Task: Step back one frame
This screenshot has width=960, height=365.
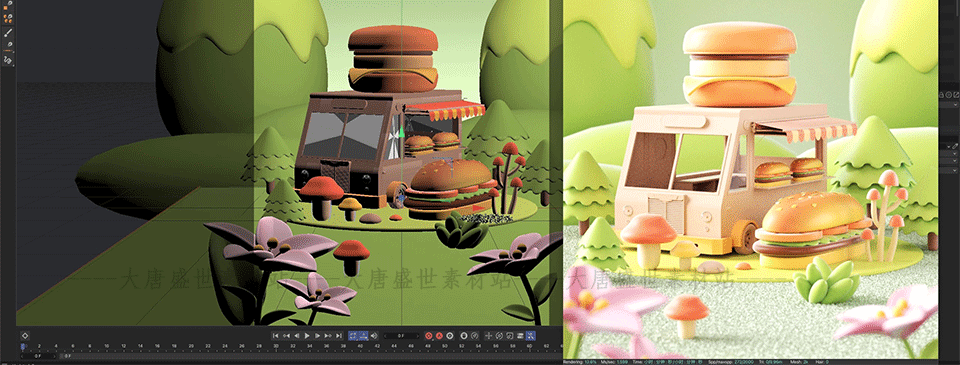Action: click(296, 336)
